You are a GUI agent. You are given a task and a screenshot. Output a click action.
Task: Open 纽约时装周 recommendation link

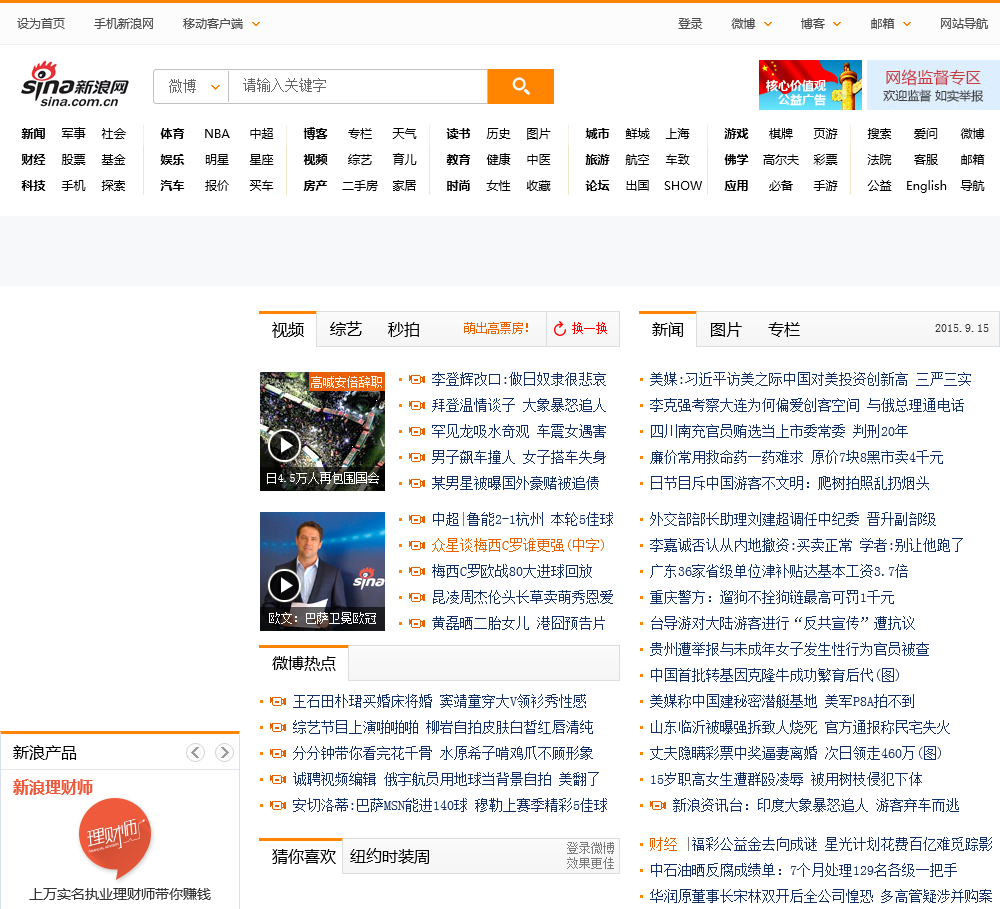pyautogui.click(x=390, y=857)
